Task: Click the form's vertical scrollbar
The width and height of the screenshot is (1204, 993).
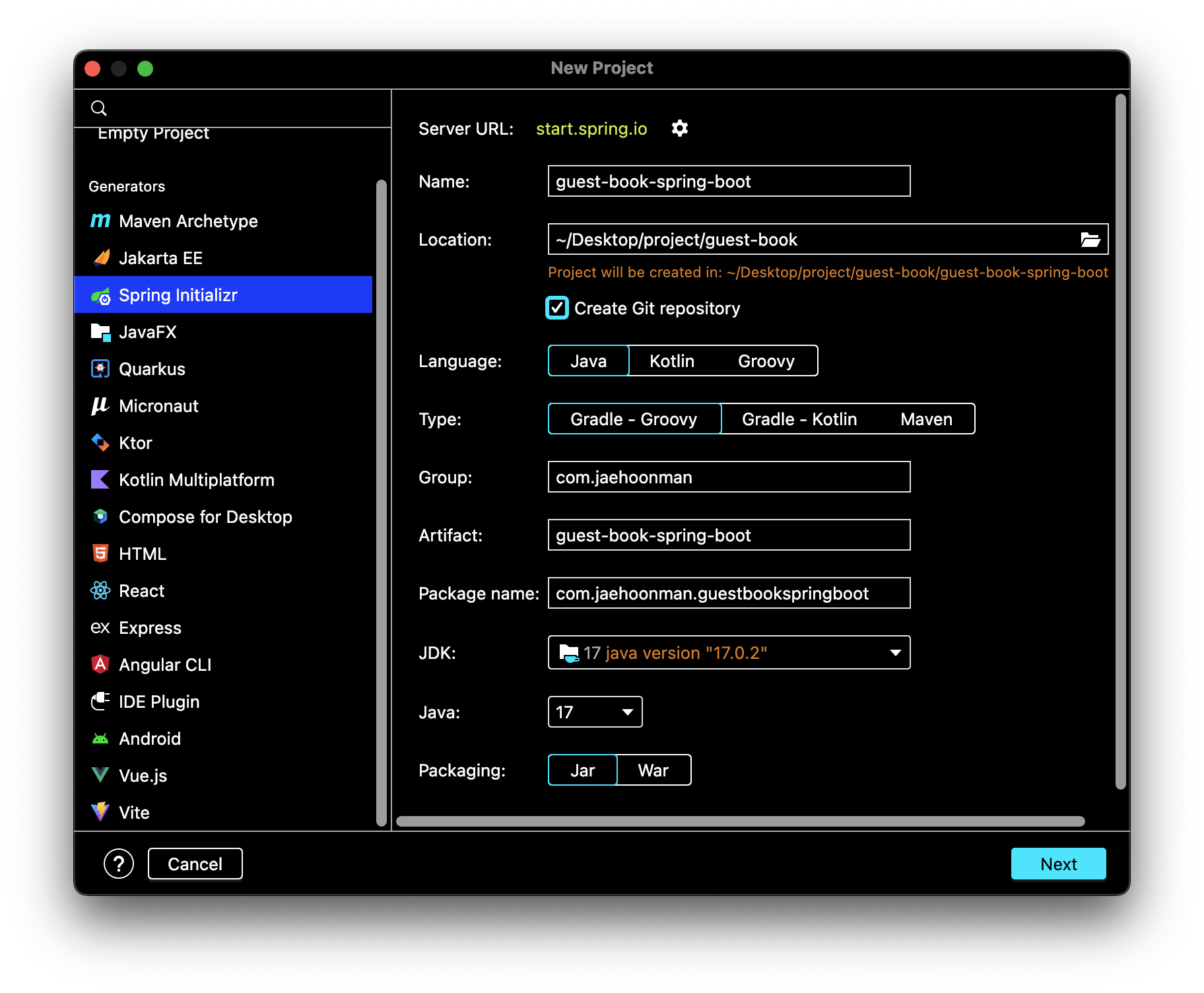Action: (x=1120, y=442)
